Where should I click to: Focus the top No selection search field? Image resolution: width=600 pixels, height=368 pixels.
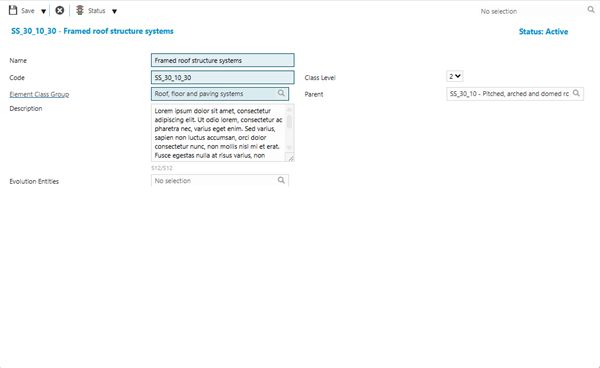[532, 11]
